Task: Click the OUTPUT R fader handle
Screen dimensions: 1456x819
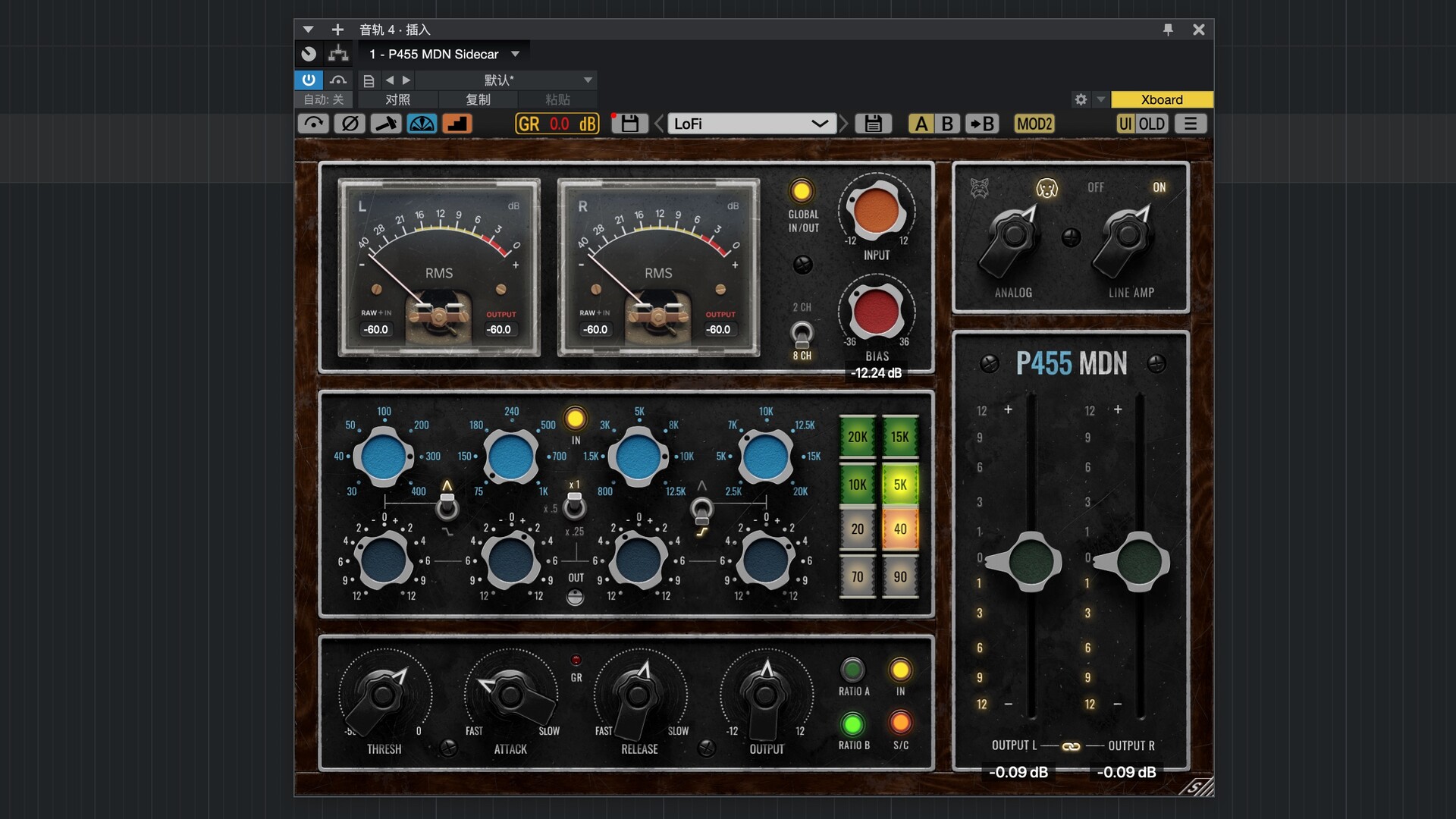Action: point(1137,562)
